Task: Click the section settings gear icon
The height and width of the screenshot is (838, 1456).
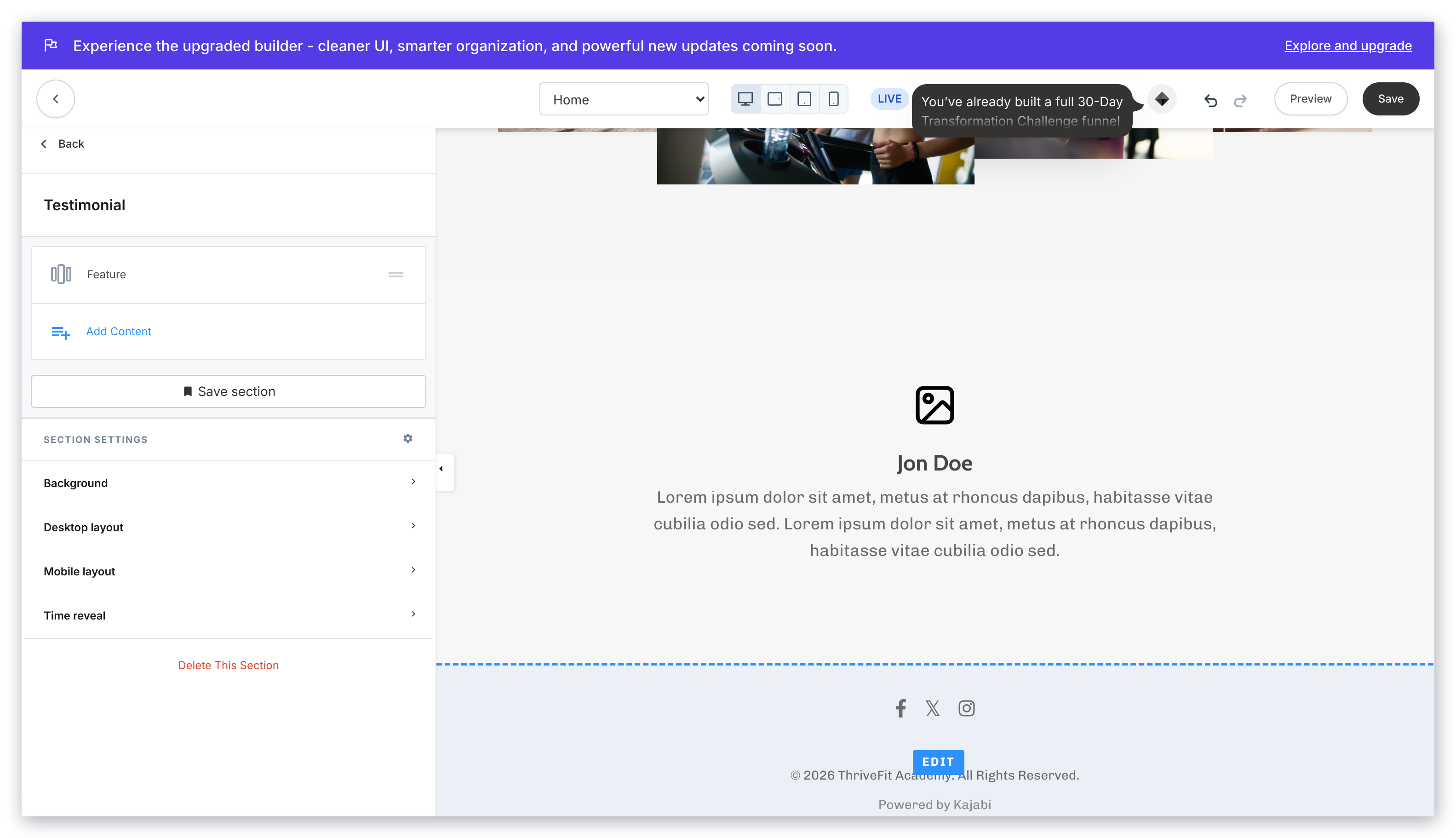Action: coord(407,439)
